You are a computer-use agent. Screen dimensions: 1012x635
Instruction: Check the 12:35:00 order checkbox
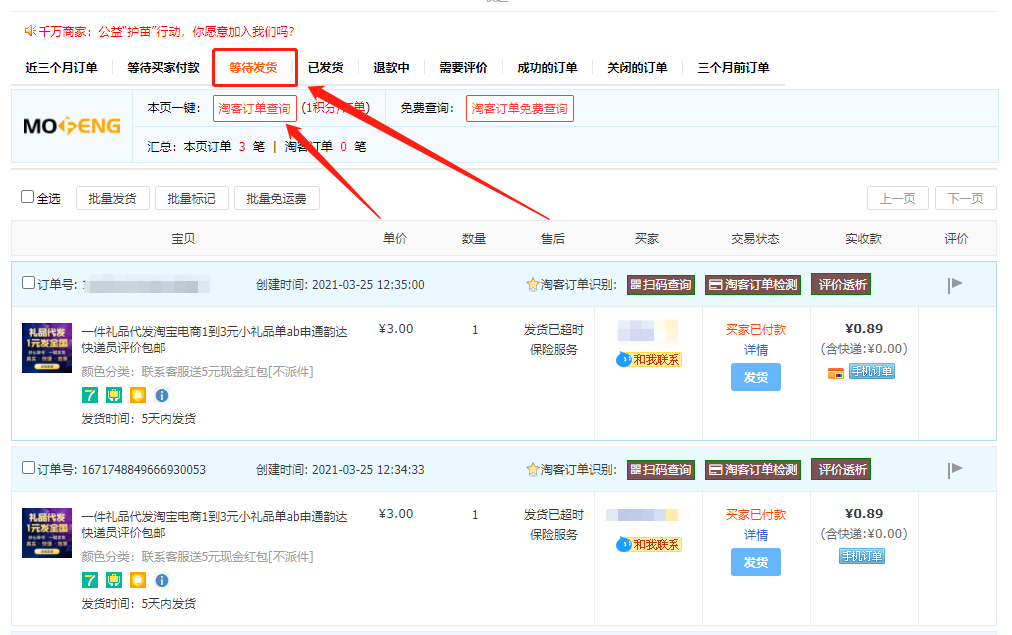[x=28, y=283]
